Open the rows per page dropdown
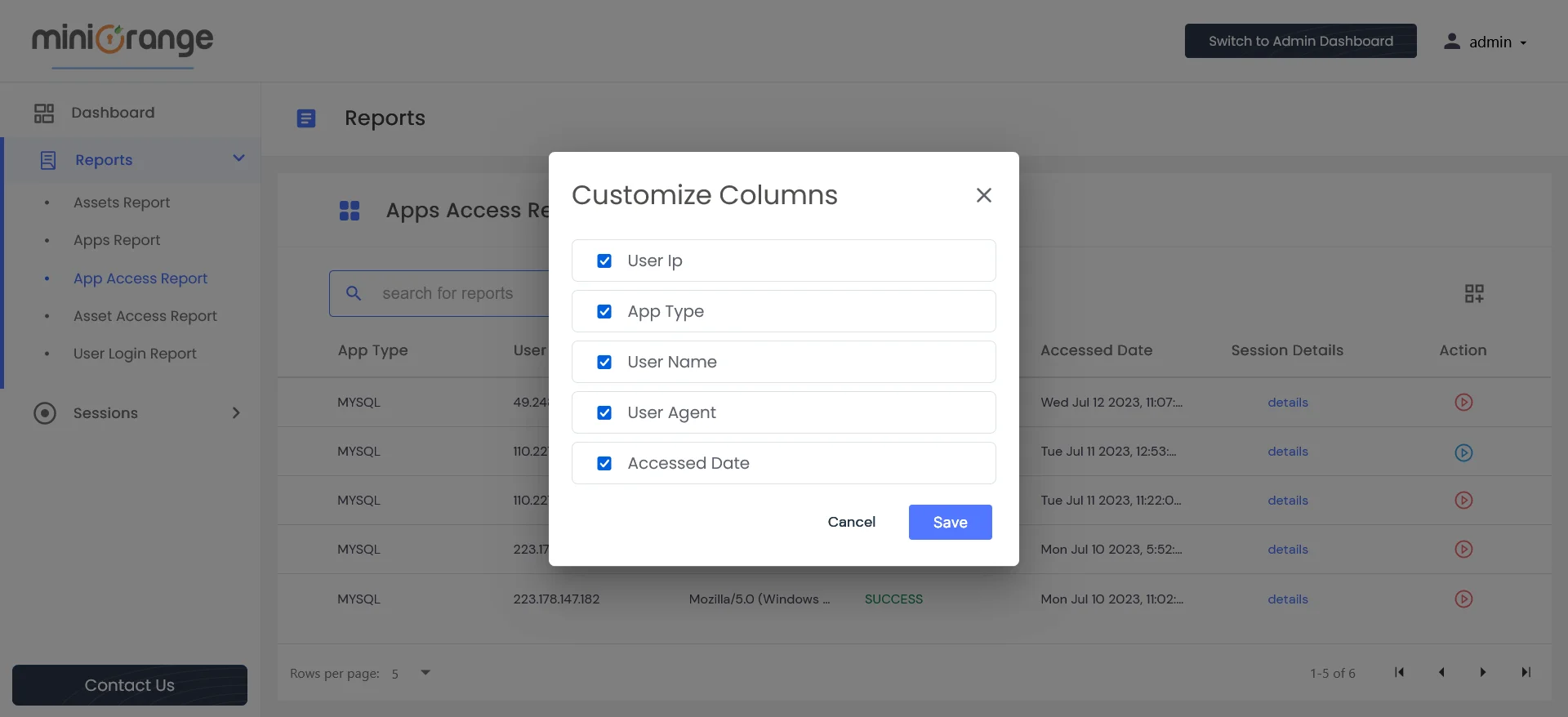 click(x=425, y=673)
